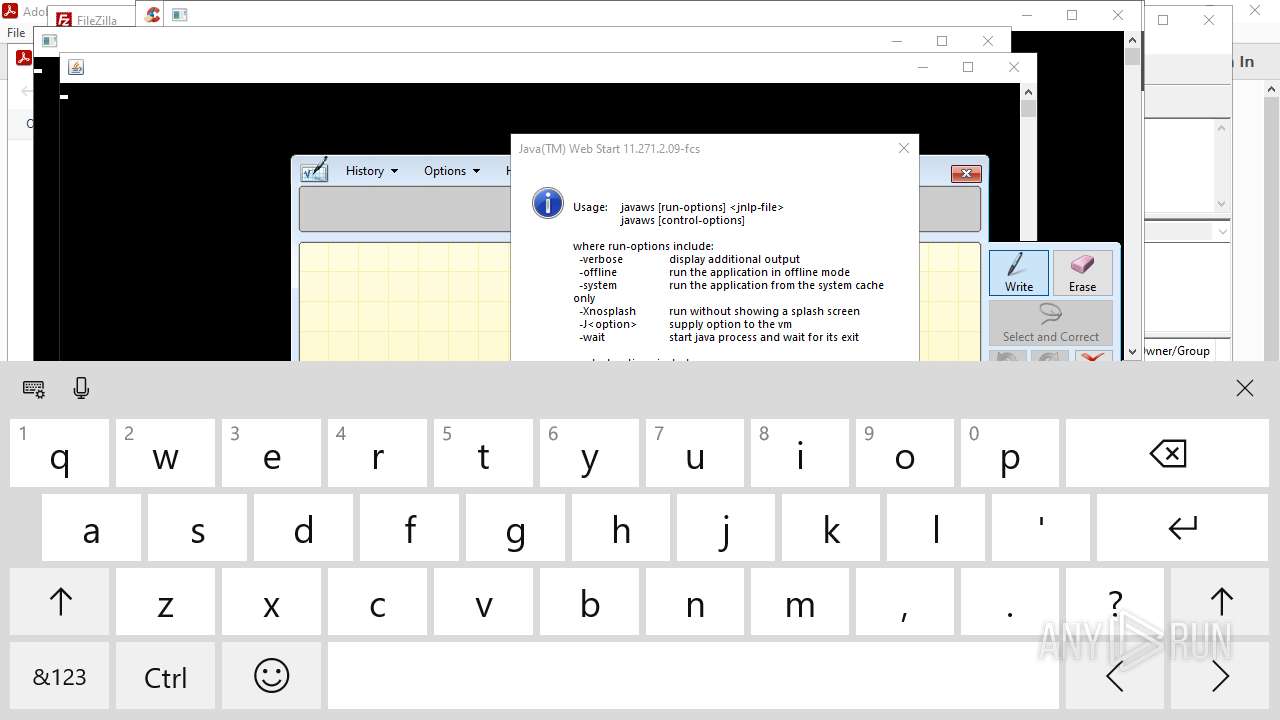Open the emoji keyboard
This screenshot has width=1280, height=720.
click(271, 676)
